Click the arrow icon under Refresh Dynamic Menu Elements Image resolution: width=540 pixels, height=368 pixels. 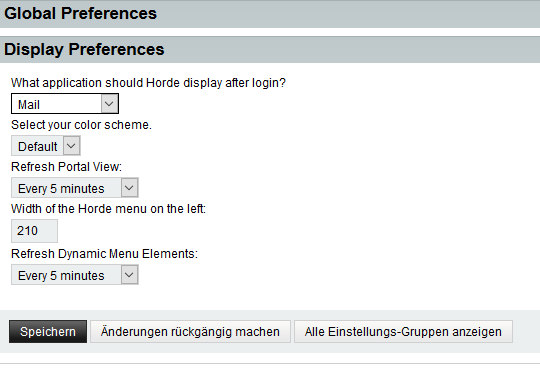click(x=129, y=275)
